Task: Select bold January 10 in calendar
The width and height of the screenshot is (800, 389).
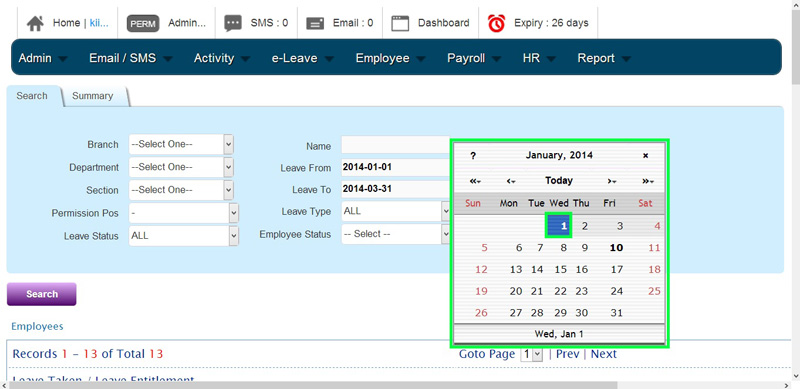Action: [616, 248]
